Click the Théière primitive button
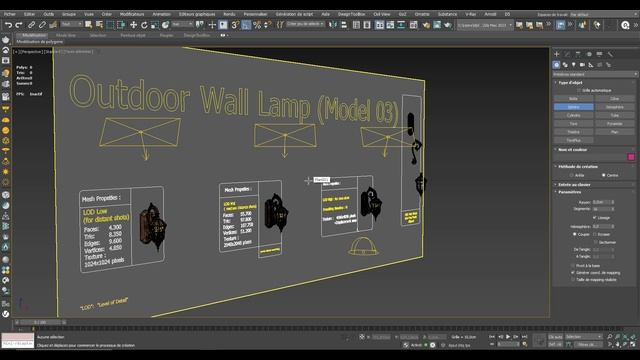The height and width of the screenshot is (360, 640). click(573, 132)
